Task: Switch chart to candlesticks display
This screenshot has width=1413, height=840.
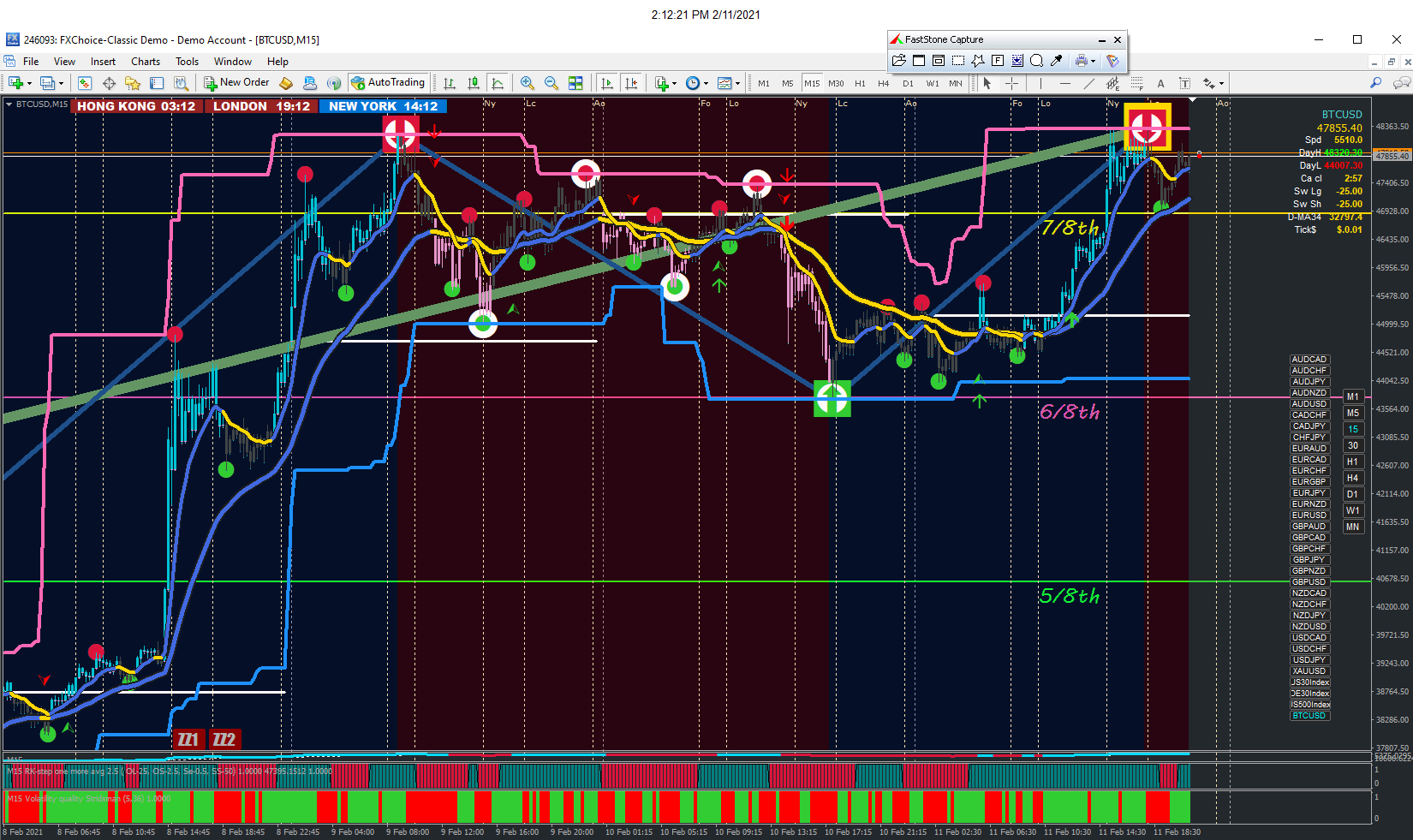Action: 474,83
